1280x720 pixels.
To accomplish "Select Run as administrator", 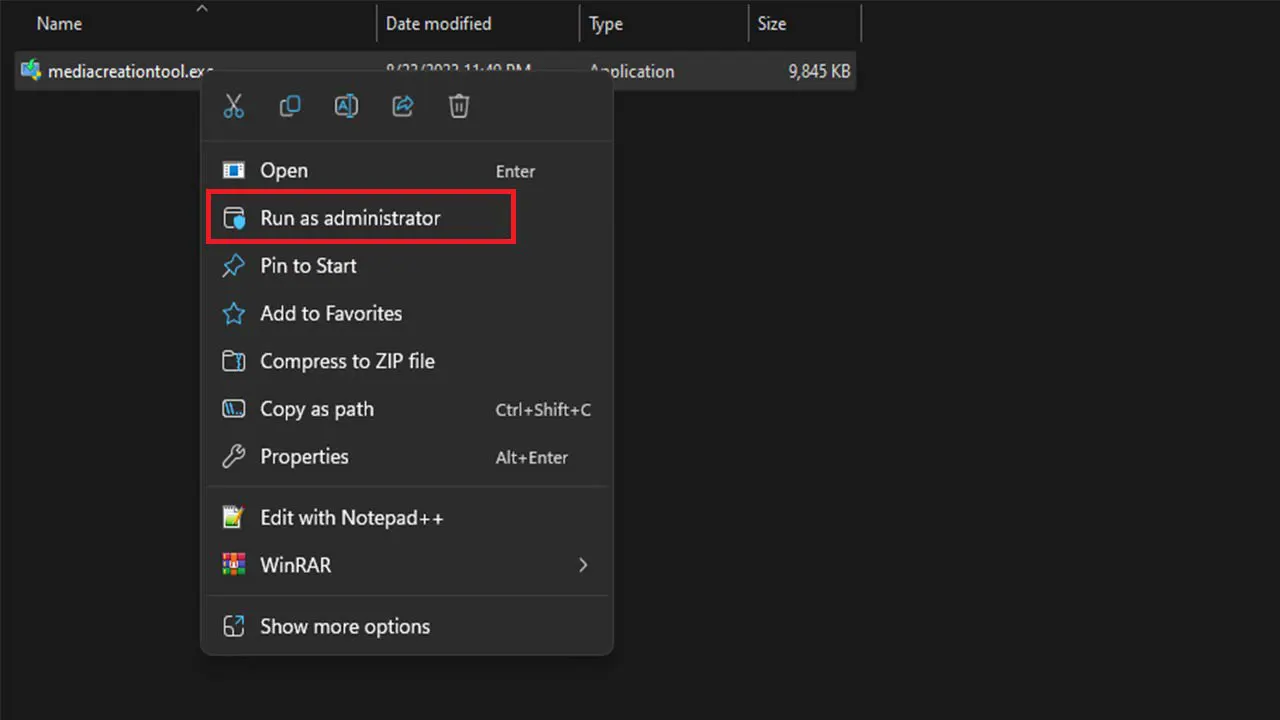I will 350,218.
